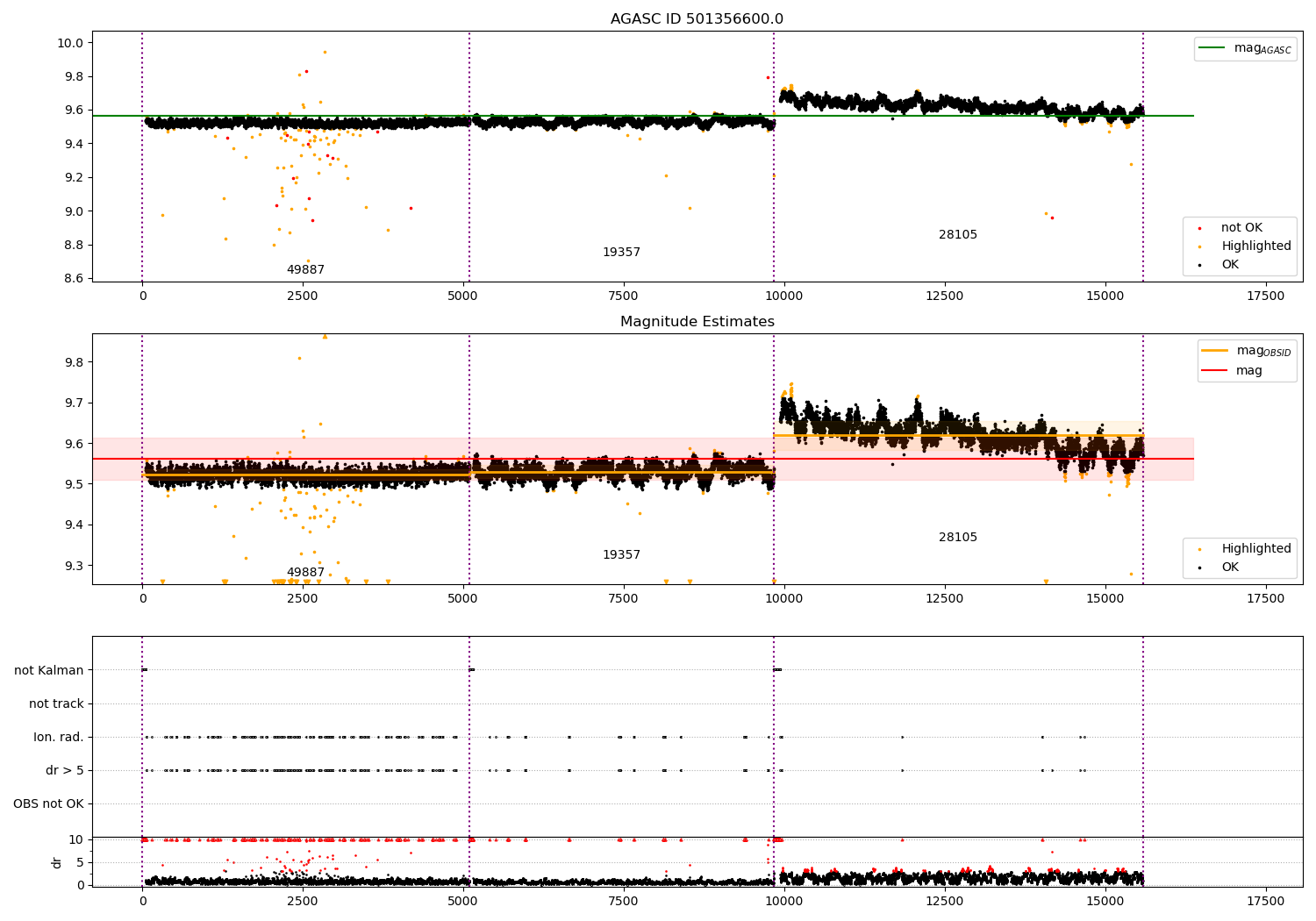Click the 'dr > 5' row label
1316x921 pixels.
[65, 770]
